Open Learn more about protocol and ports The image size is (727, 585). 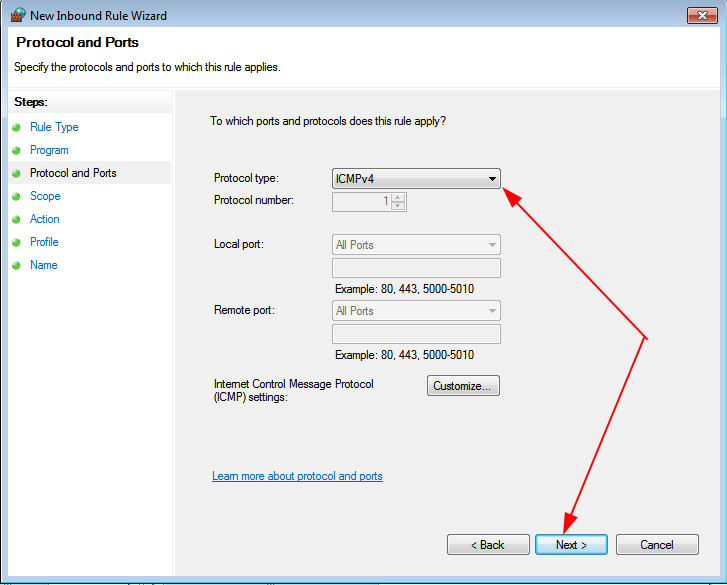point(297,476)
